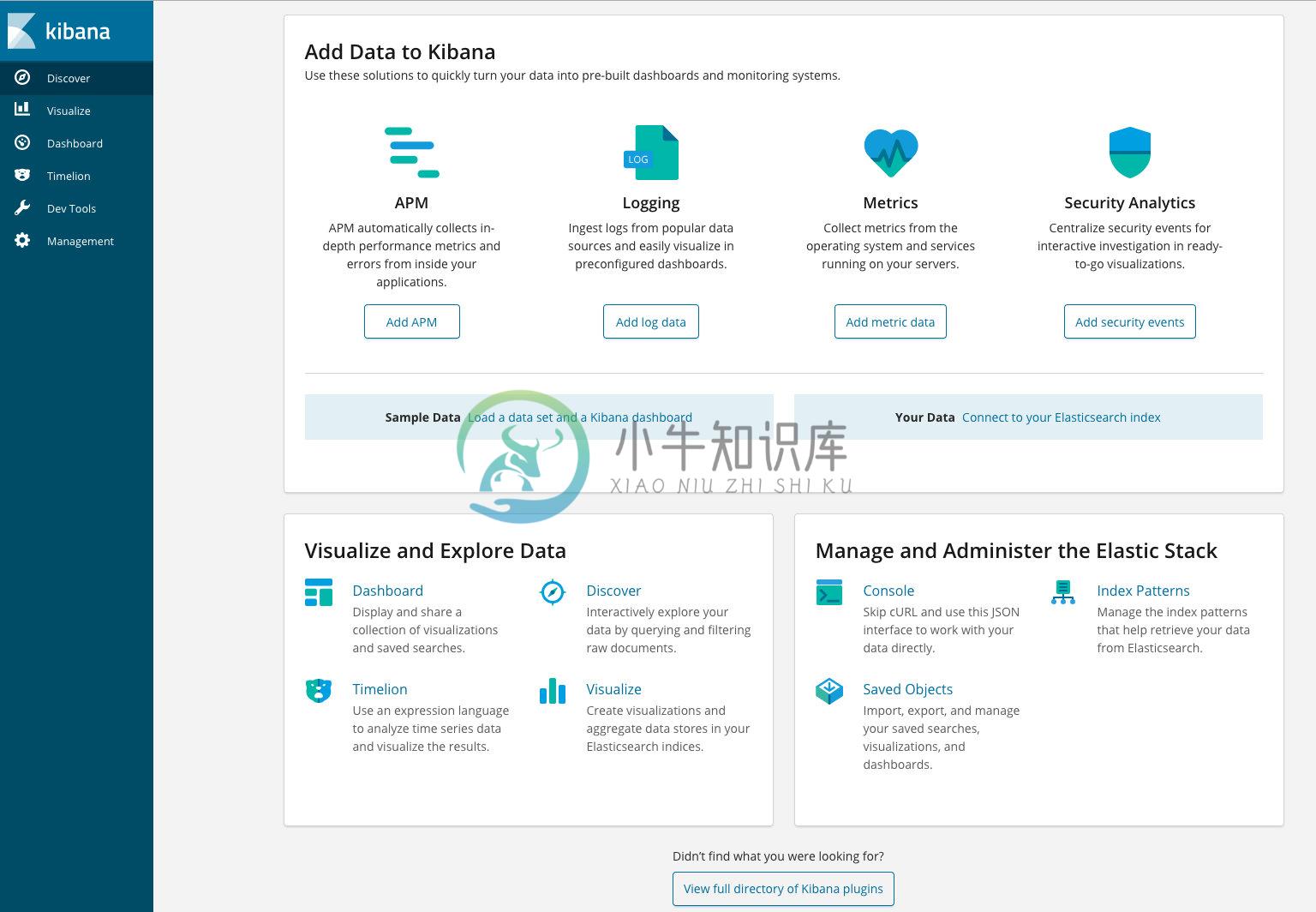Click the Kibana logo icon
The width and height of the screenshot is (1316, 912).
[21, 31]
